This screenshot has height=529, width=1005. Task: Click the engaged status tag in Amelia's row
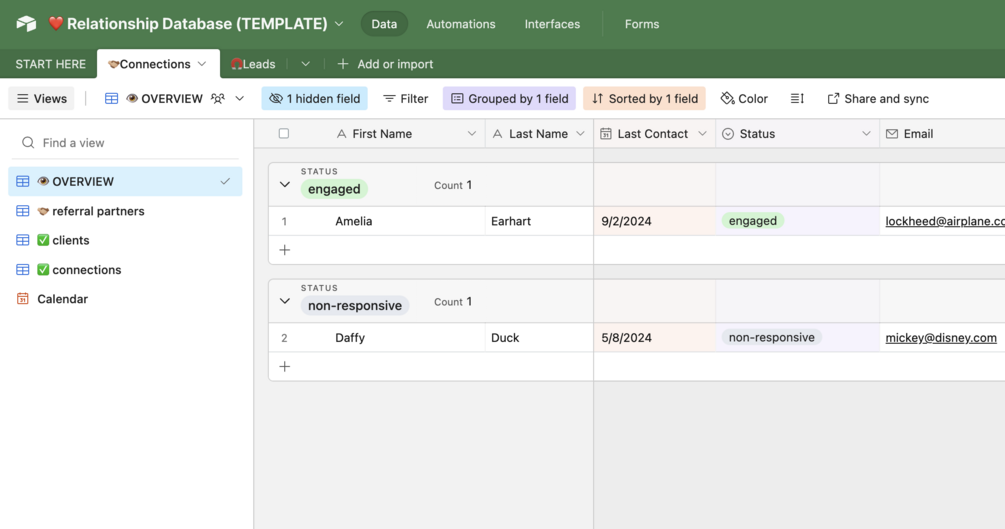click(753, 221)
